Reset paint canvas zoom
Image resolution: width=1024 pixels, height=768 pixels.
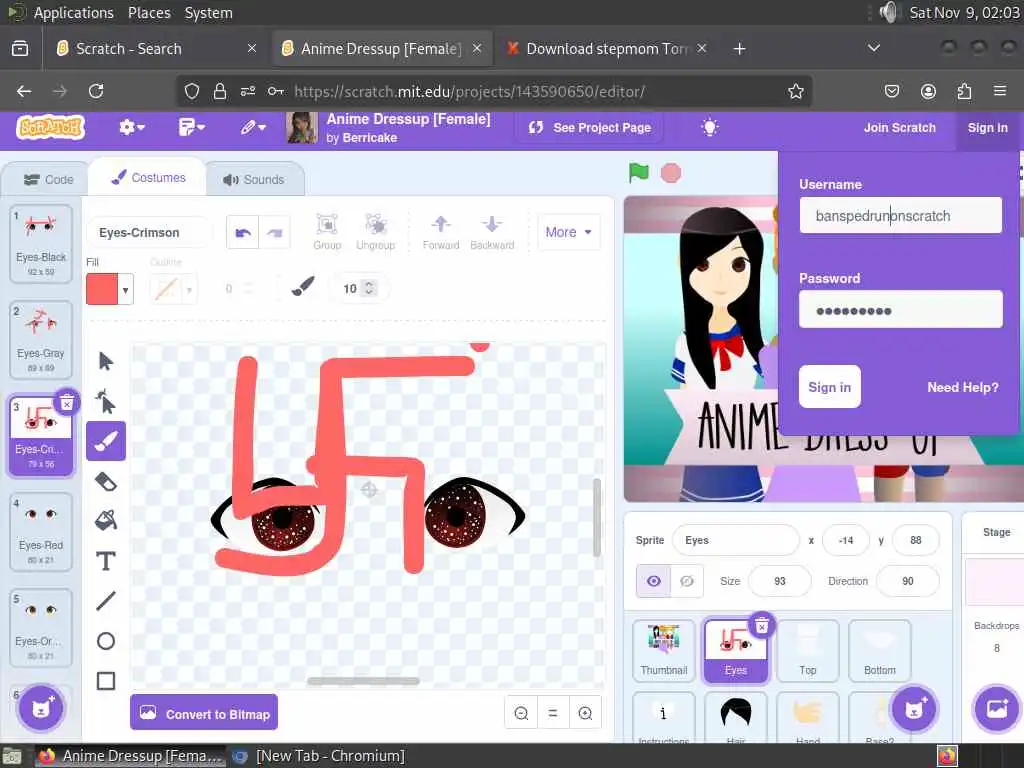point(552,713)
